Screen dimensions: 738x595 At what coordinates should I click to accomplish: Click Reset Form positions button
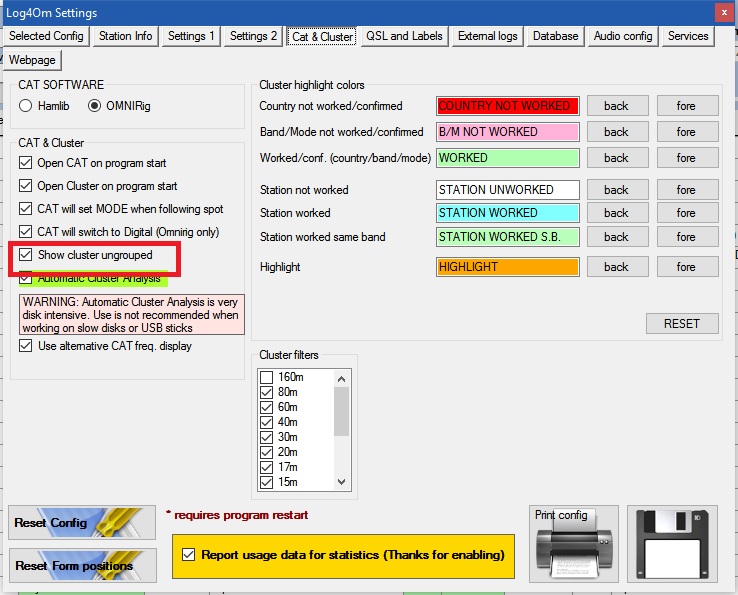coord(83,565)
